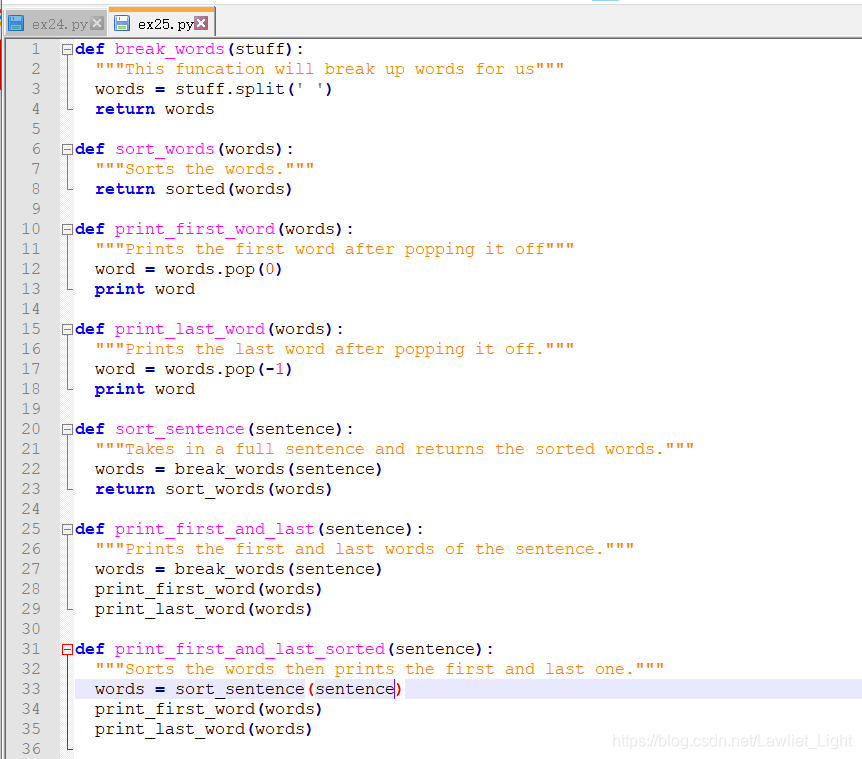Click "return words" on line 4
The image size is (862, 759).
154,109
